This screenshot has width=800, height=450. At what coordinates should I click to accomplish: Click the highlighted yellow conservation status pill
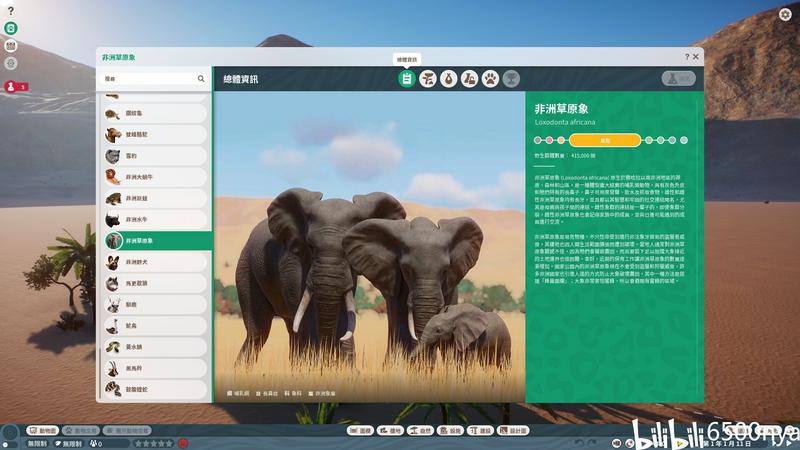click(x=605, y=140)
